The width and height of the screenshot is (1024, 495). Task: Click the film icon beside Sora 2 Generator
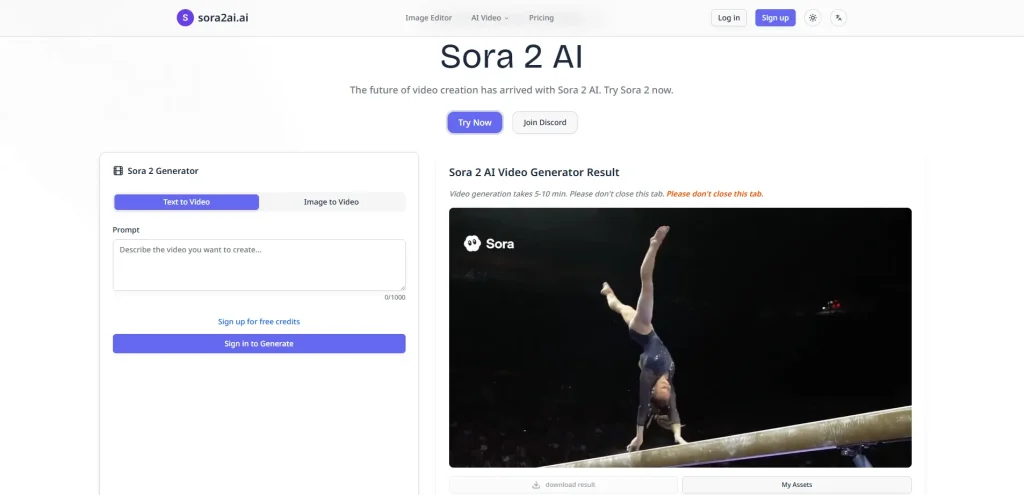[118, 171]
